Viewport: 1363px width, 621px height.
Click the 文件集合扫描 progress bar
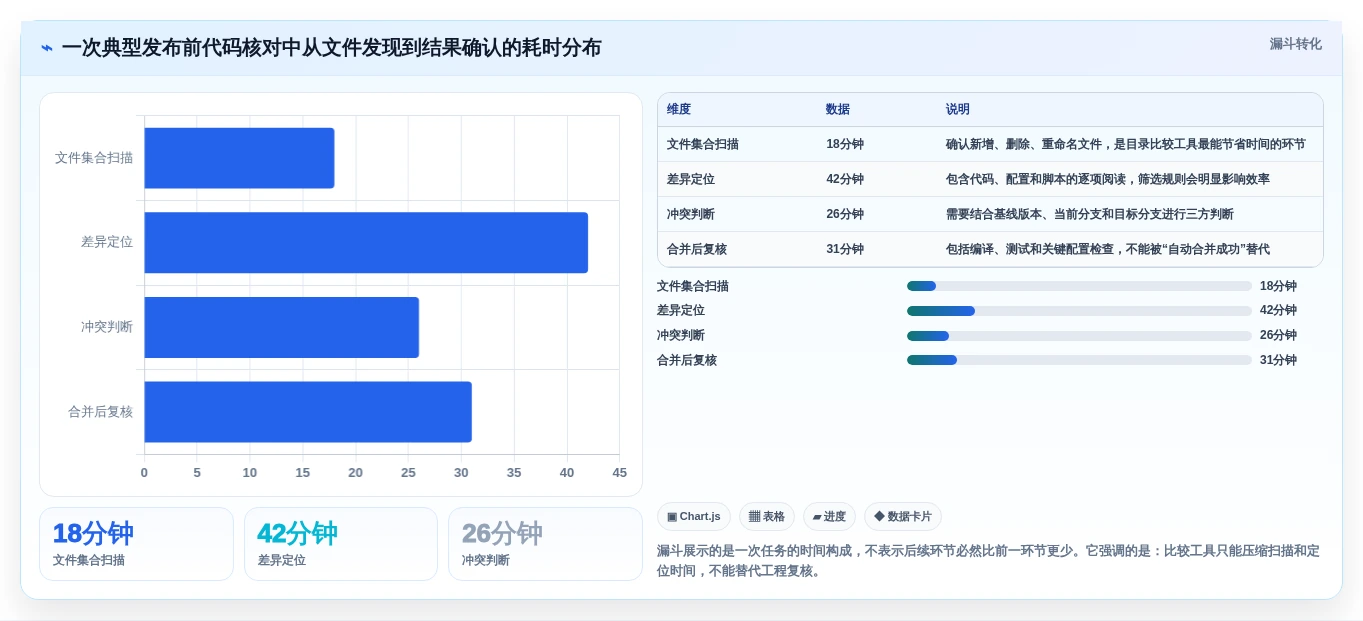tap(1079, 286)
